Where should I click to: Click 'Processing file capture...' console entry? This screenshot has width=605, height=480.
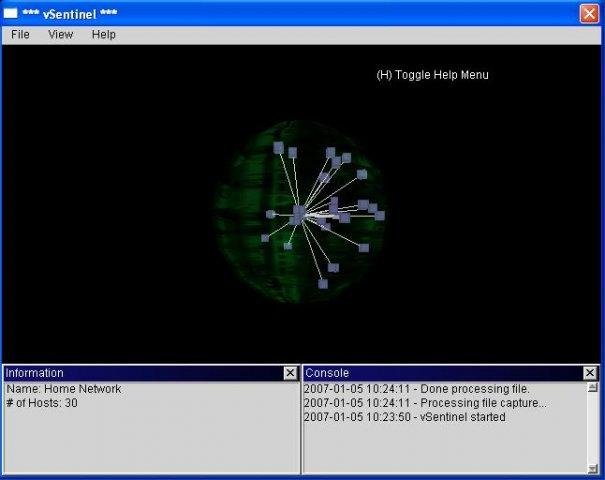click(x=425, y=403)
